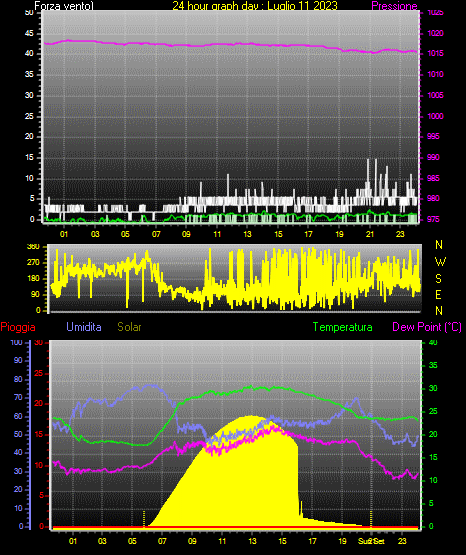This screenshot has height=555, width=466.
Task: Click the 360 degree wind direction tick
Action: coord(33,247)
